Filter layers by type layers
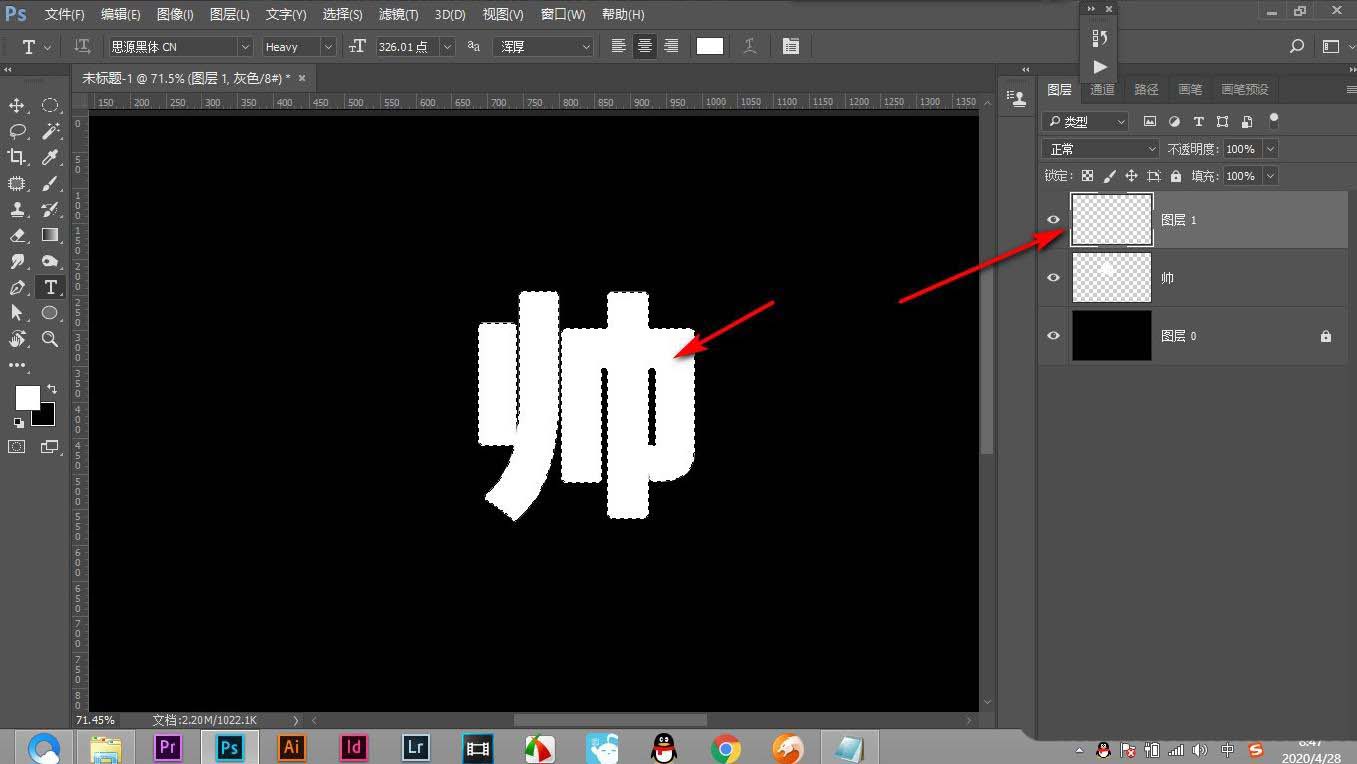This screenshot has width=1357, height=764. (x=1198, y=121)
